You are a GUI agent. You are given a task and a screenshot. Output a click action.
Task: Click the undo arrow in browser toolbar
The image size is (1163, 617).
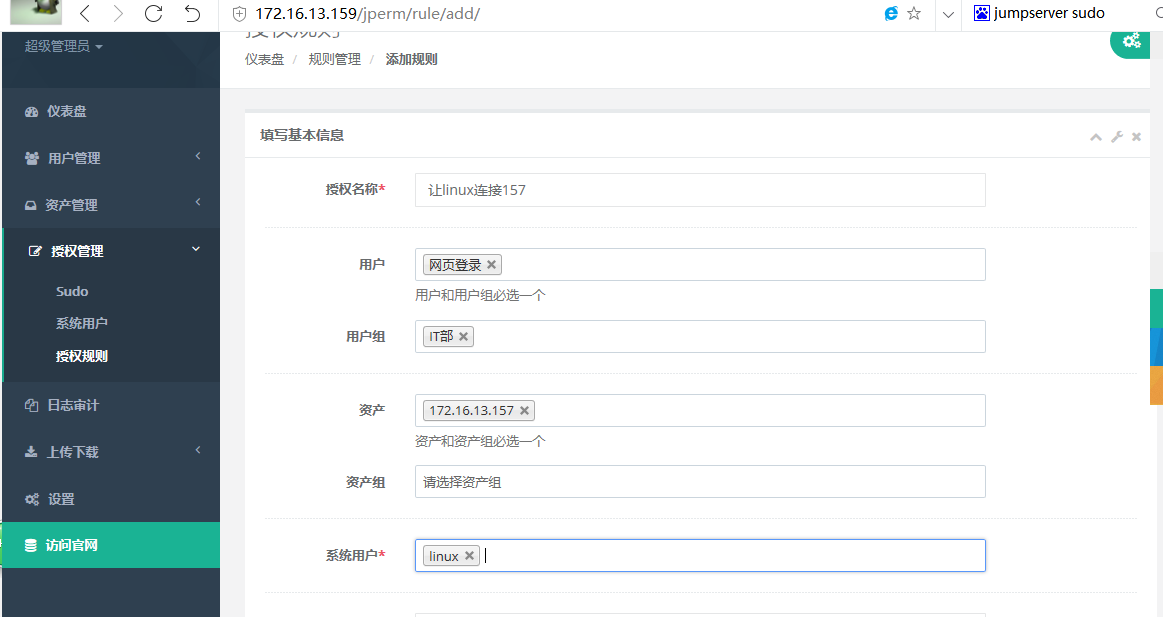pos(193,14)
